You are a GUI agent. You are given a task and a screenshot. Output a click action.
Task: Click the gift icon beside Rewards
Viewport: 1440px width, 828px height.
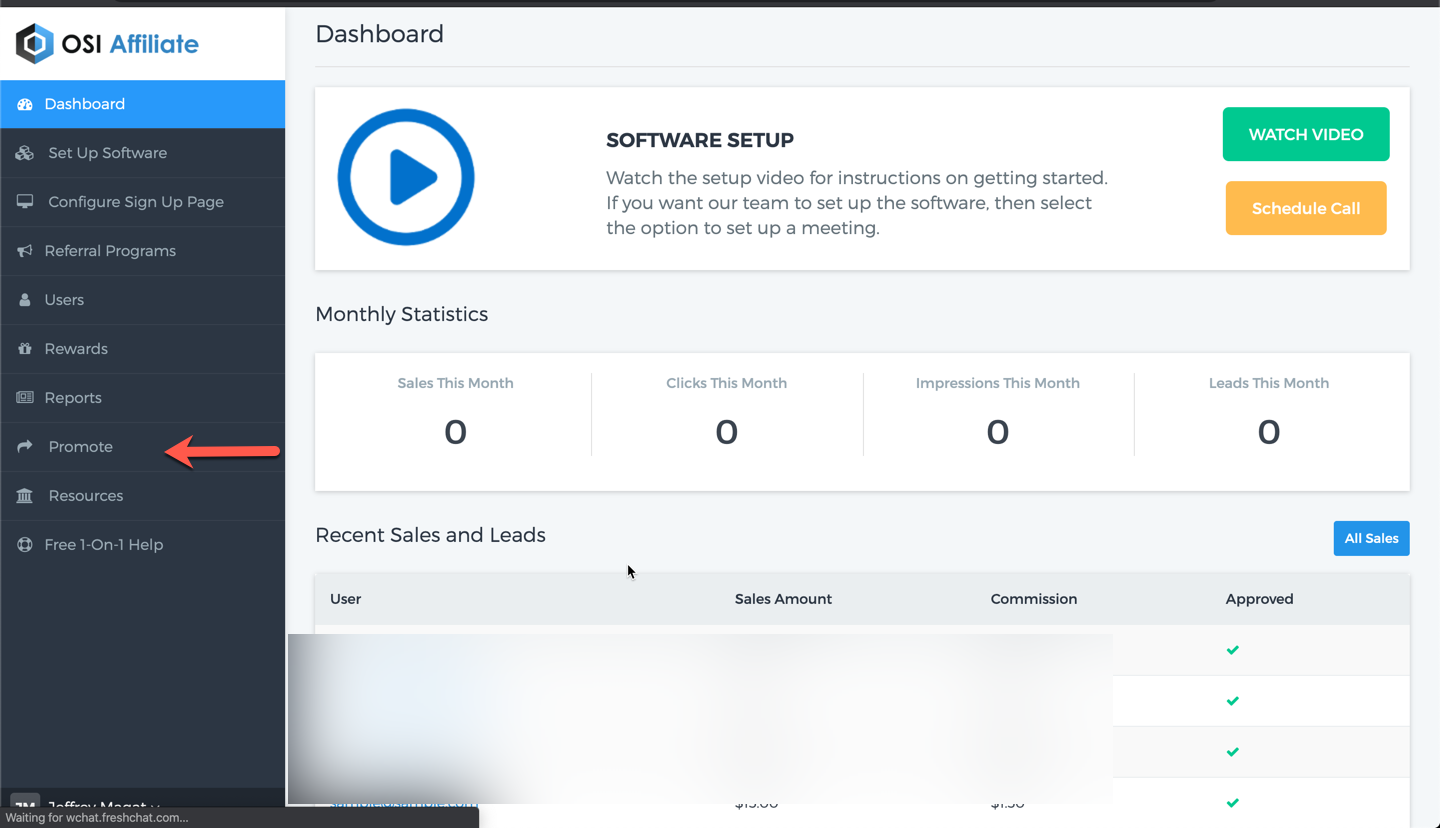pos(25,349)
